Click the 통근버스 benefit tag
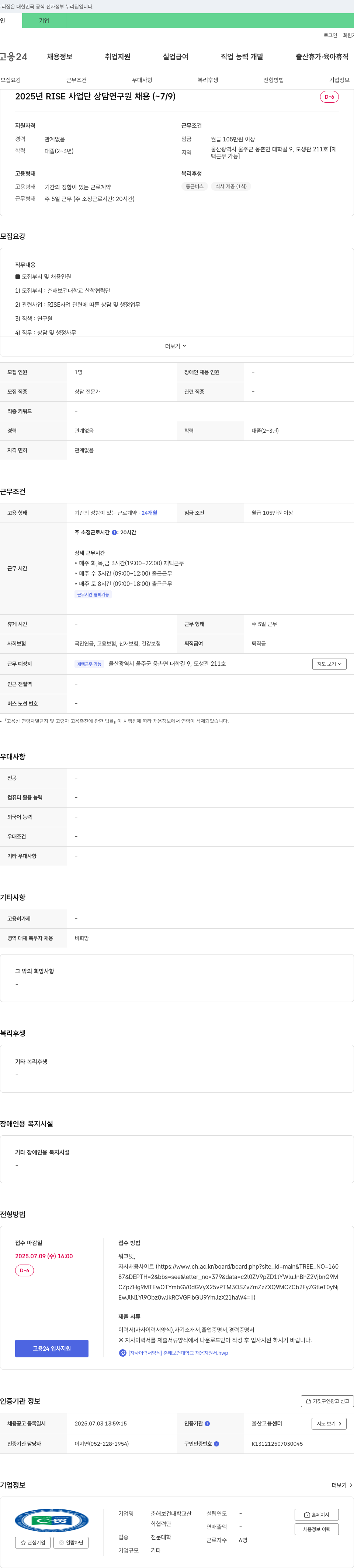Image resolution: width=354 pixels, height=1568 pixels. 195,186
